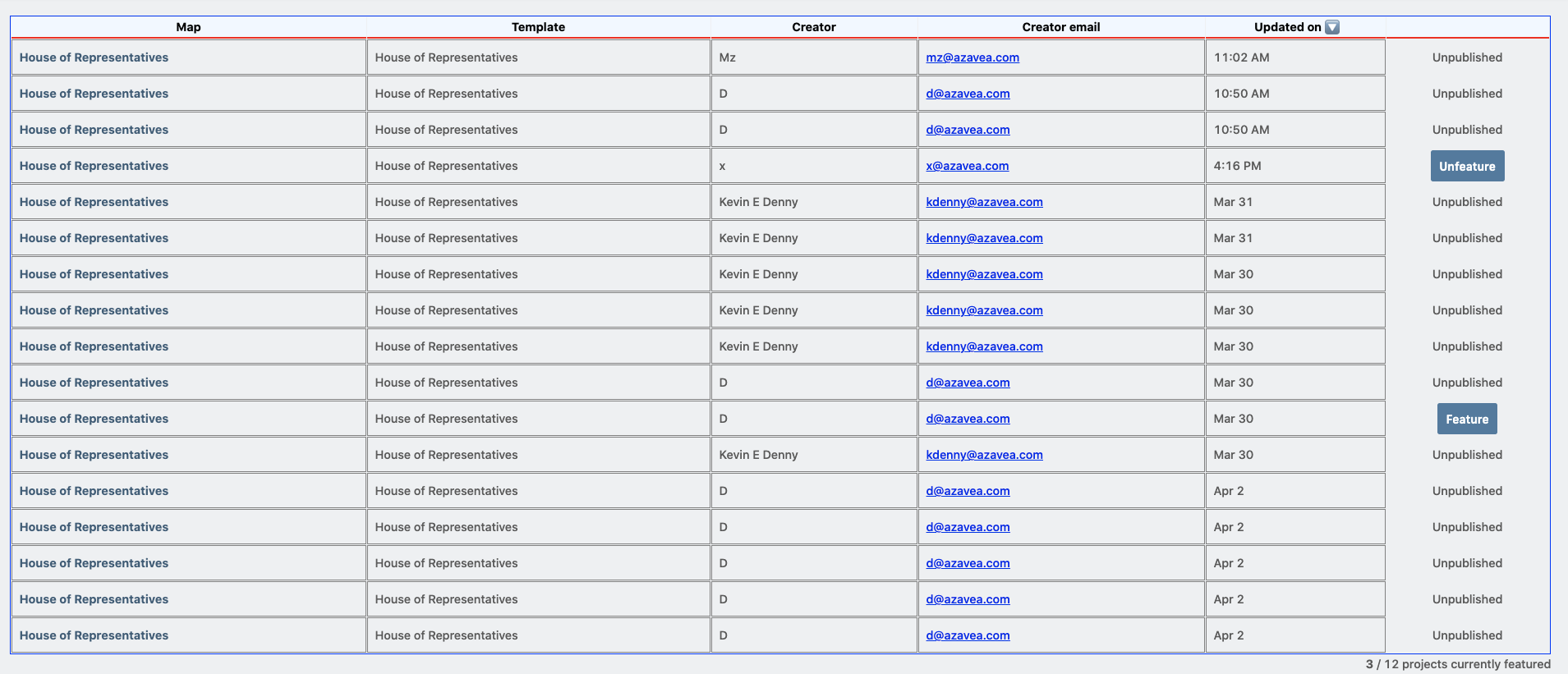Sort by the Creator column header

pos(813,27)
